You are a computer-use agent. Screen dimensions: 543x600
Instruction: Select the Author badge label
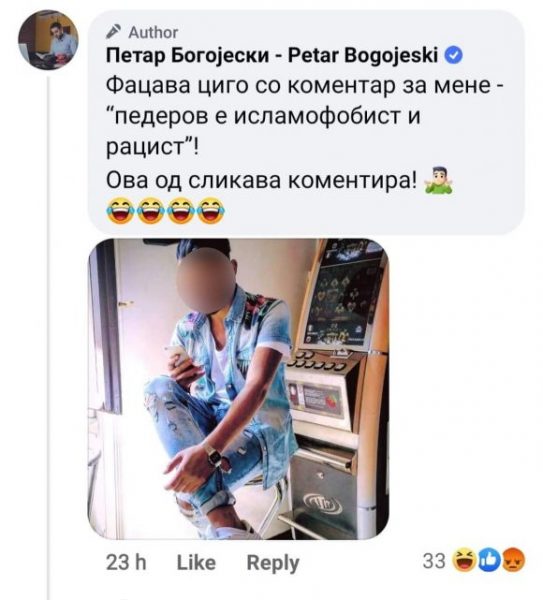153,33
